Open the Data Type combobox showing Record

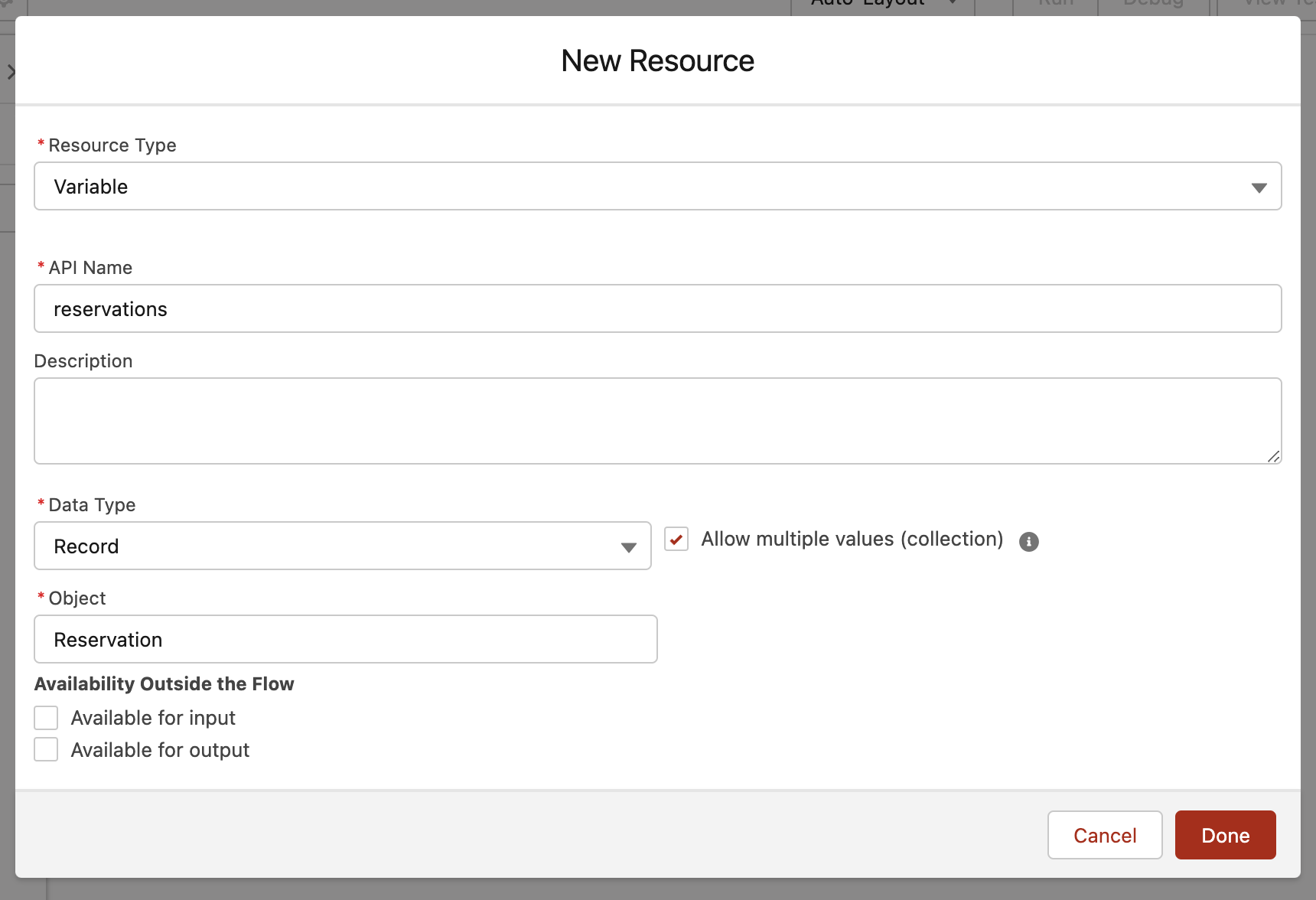click(341, 546)
